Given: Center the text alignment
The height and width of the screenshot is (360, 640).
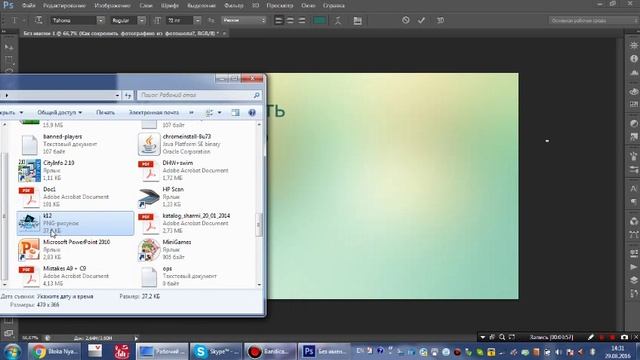Looking at the screenshot, I should coord(290,20).
